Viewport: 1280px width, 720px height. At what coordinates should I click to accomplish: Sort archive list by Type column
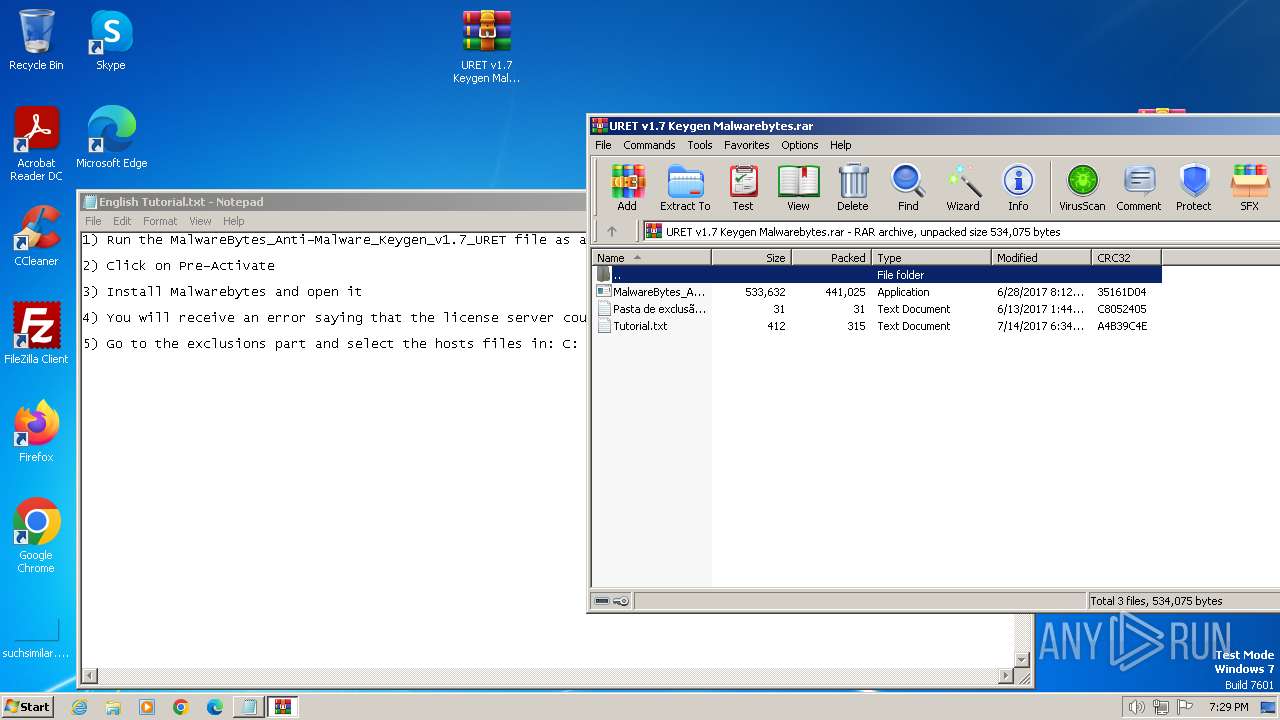931,257
